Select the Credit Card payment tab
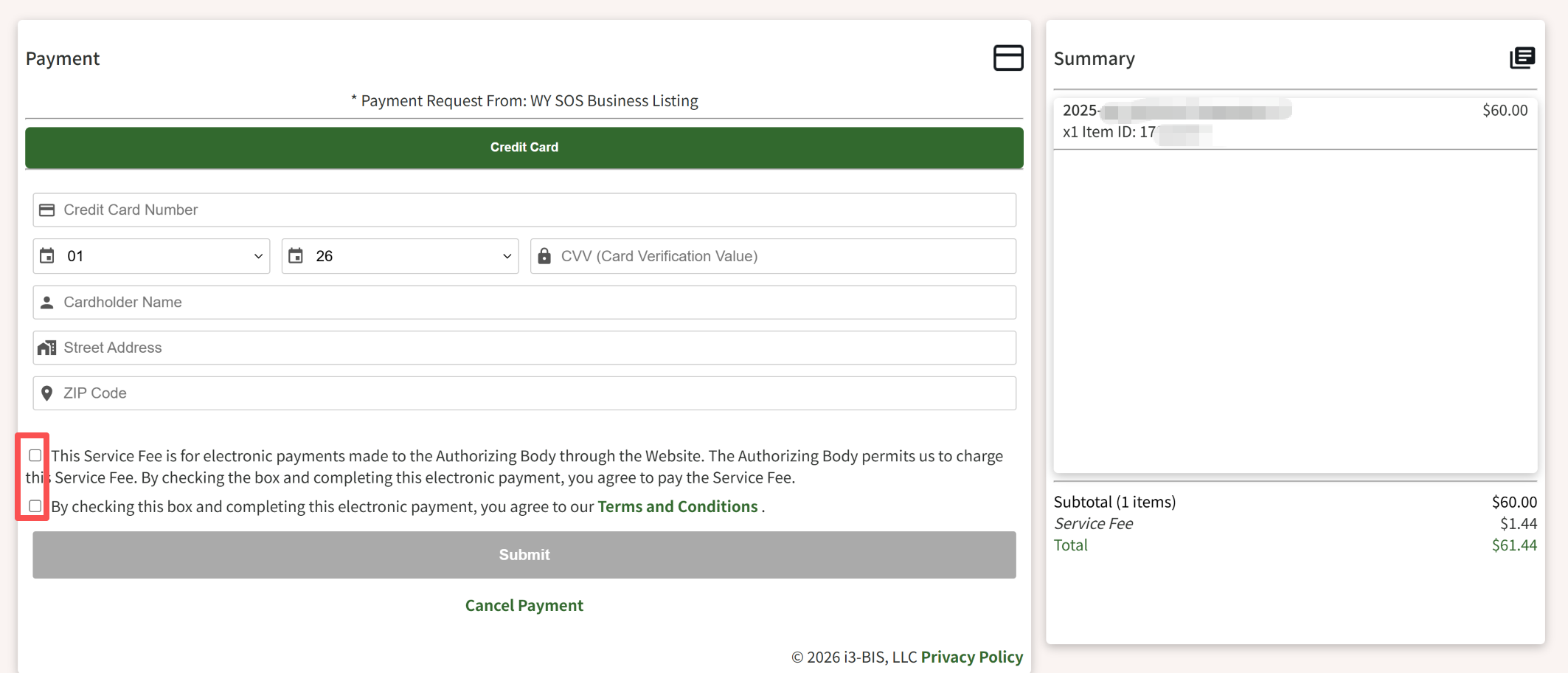1568x673 pixels. (524, 148)
